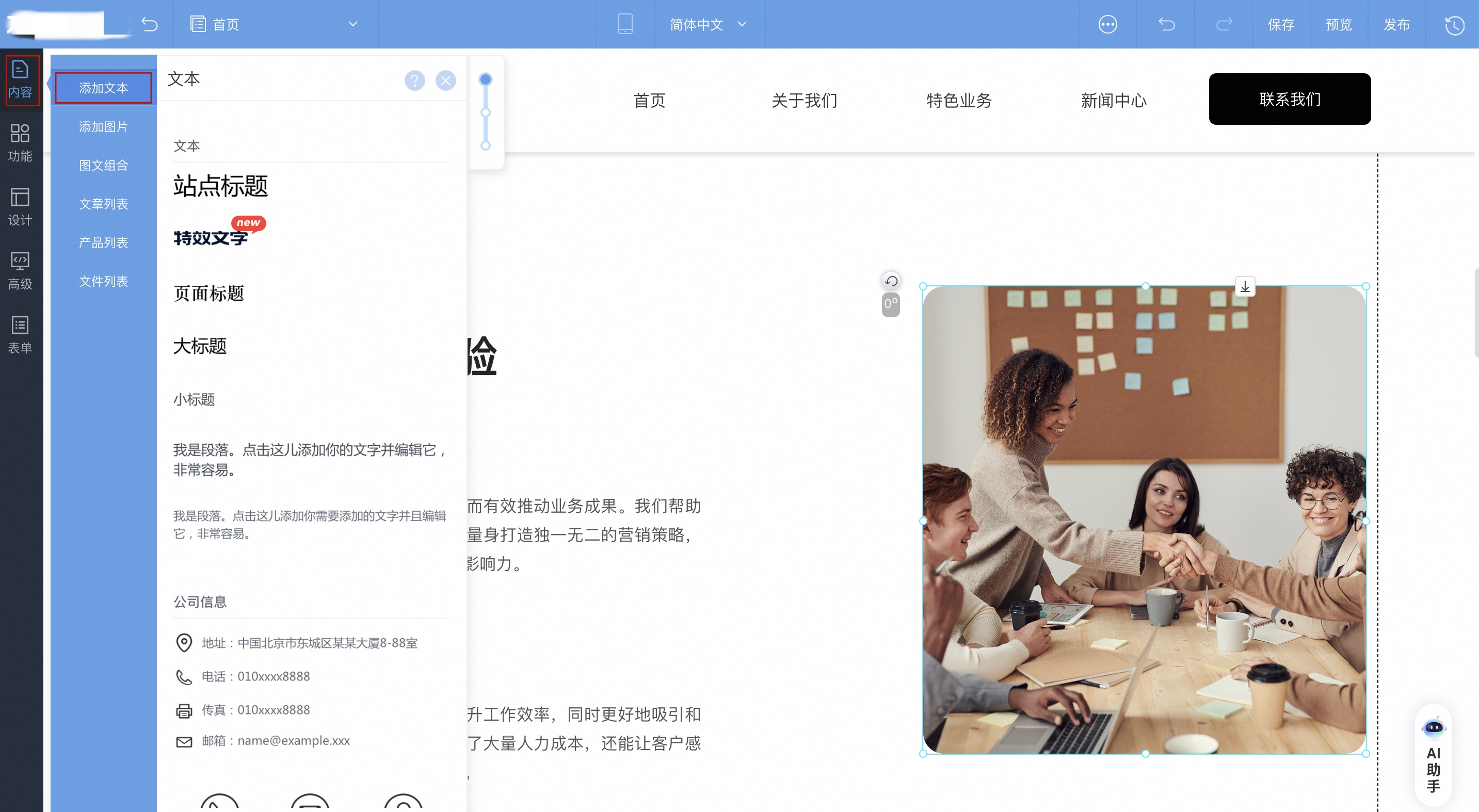The image size is (1479, 812).
Task: Open the 功能 sidebar panel
Action: (20, 142)
